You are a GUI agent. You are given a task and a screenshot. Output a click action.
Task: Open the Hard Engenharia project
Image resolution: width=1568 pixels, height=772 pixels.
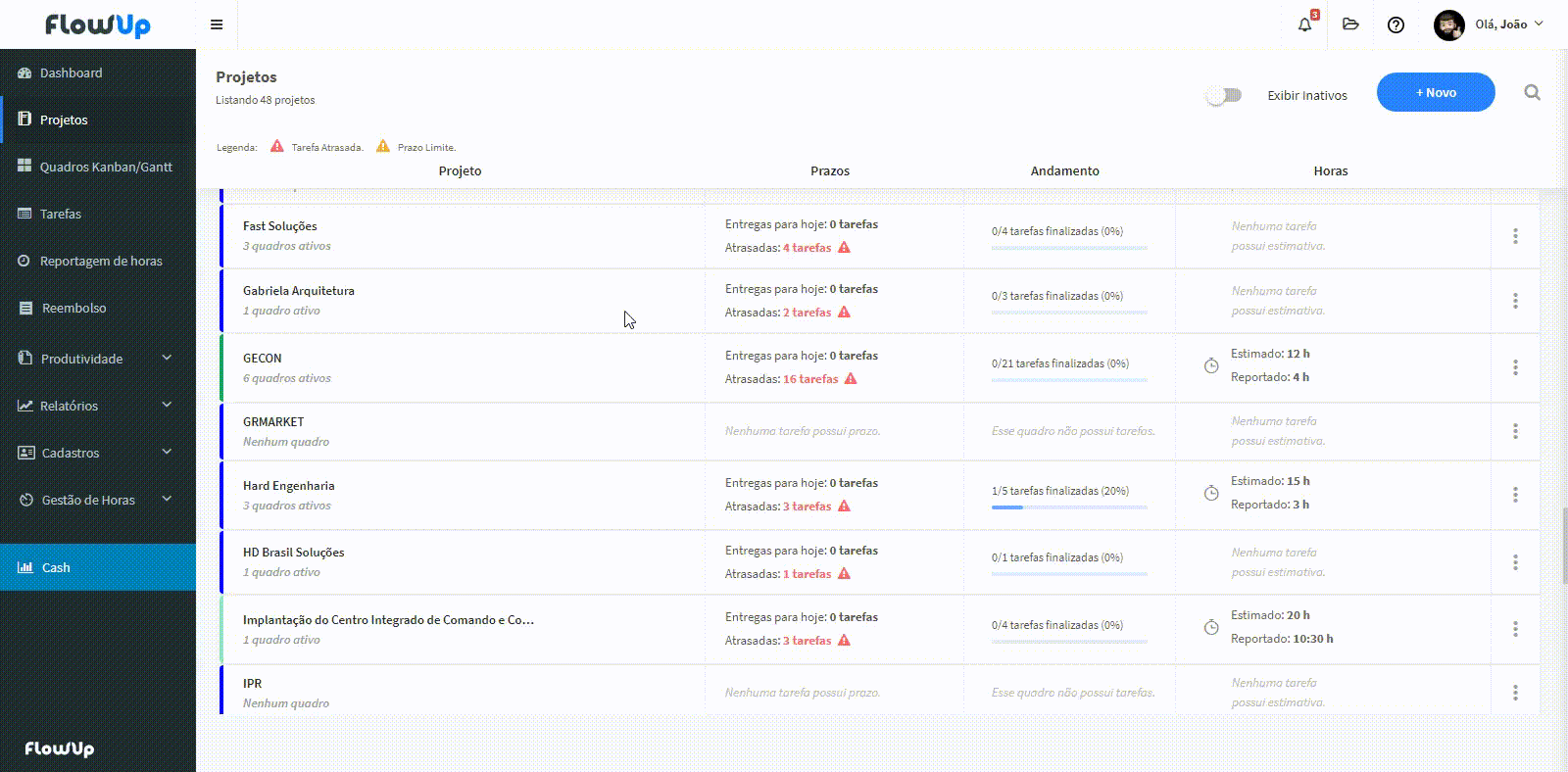pyautogui.click(x=289, y=486)
